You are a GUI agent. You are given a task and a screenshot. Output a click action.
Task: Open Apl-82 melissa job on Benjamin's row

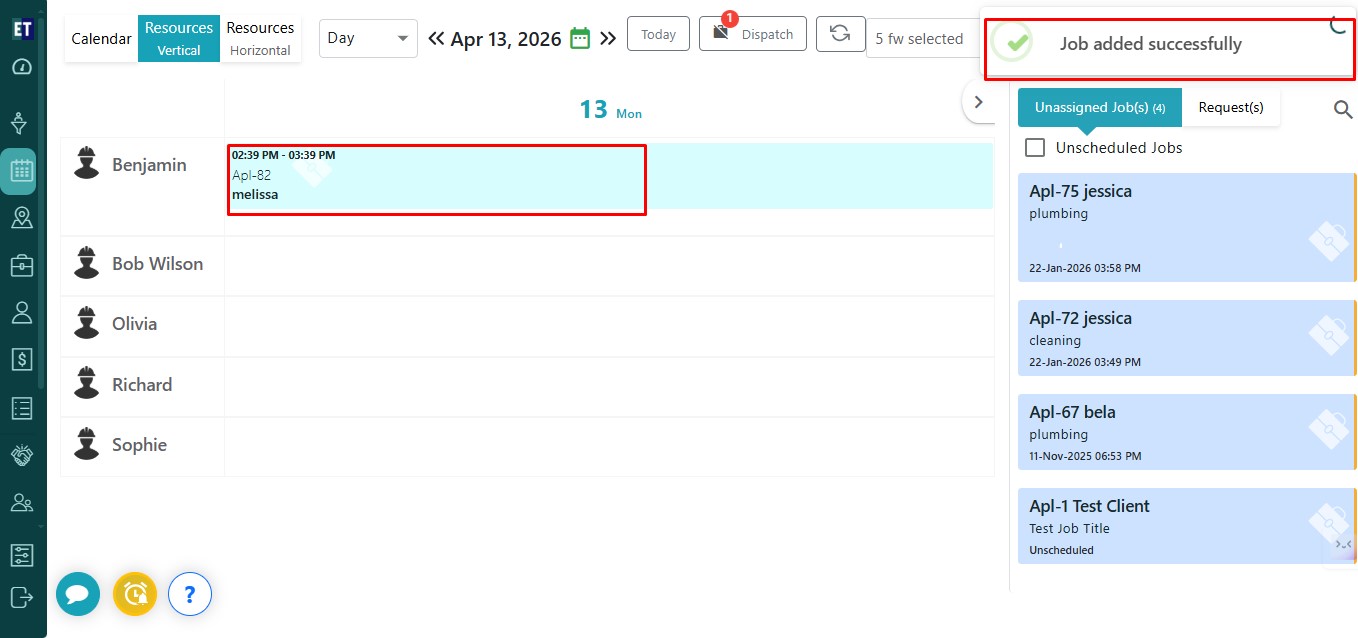(436, 178)
